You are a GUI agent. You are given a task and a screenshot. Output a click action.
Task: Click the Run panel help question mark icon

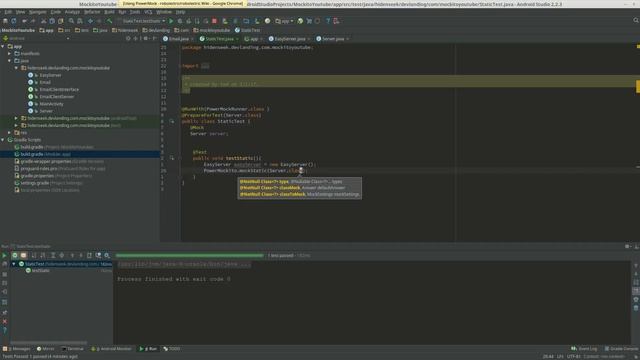pos(4,330)
